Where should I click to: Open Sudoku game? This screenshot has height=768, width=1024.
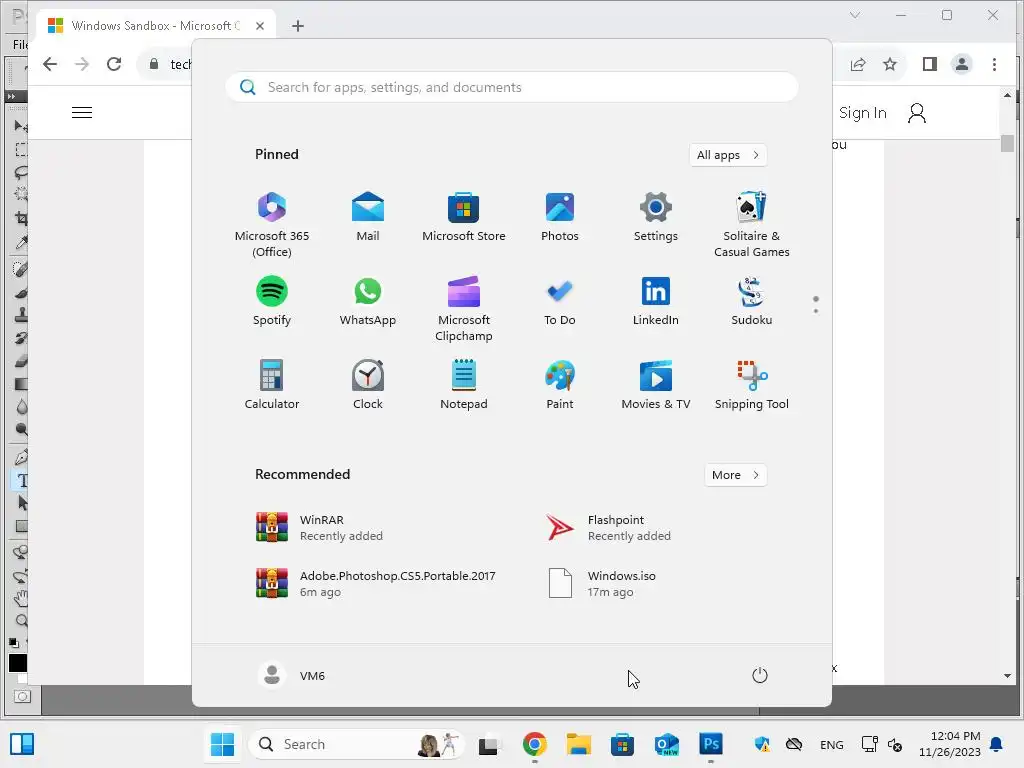click(x=752, y=301)
